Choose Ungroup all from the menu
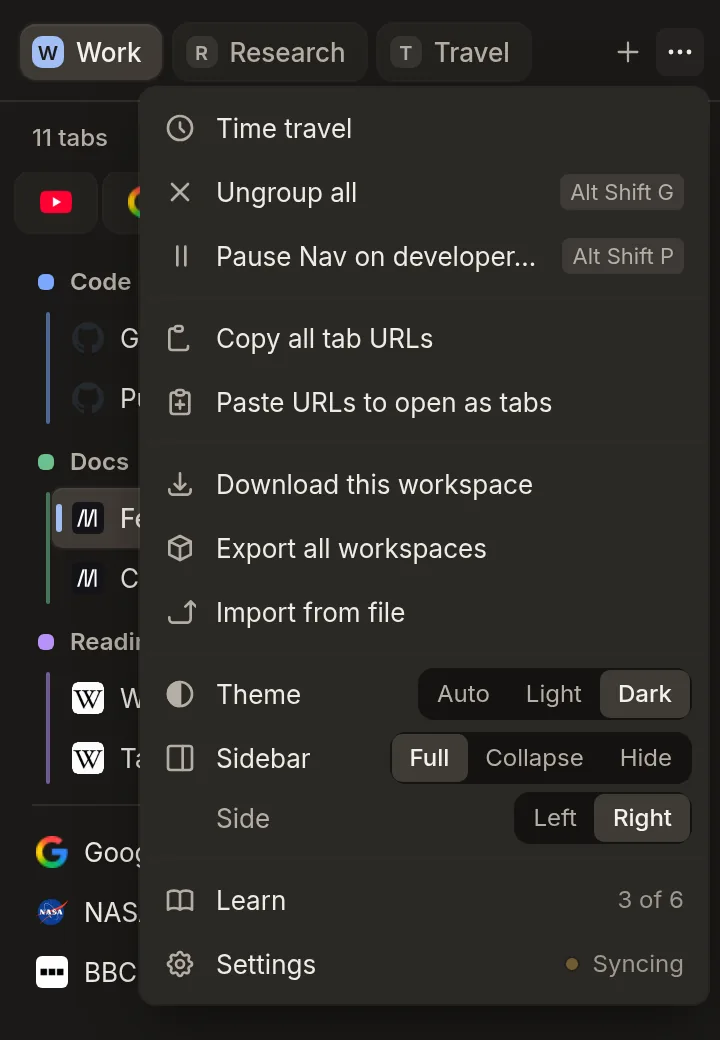The image size is (720, 1040). click(424, 192)
